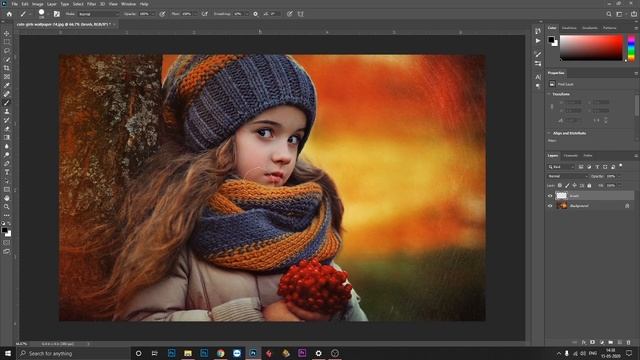
Task: Select the Eyedropper tool
Action: click(7, 85)
